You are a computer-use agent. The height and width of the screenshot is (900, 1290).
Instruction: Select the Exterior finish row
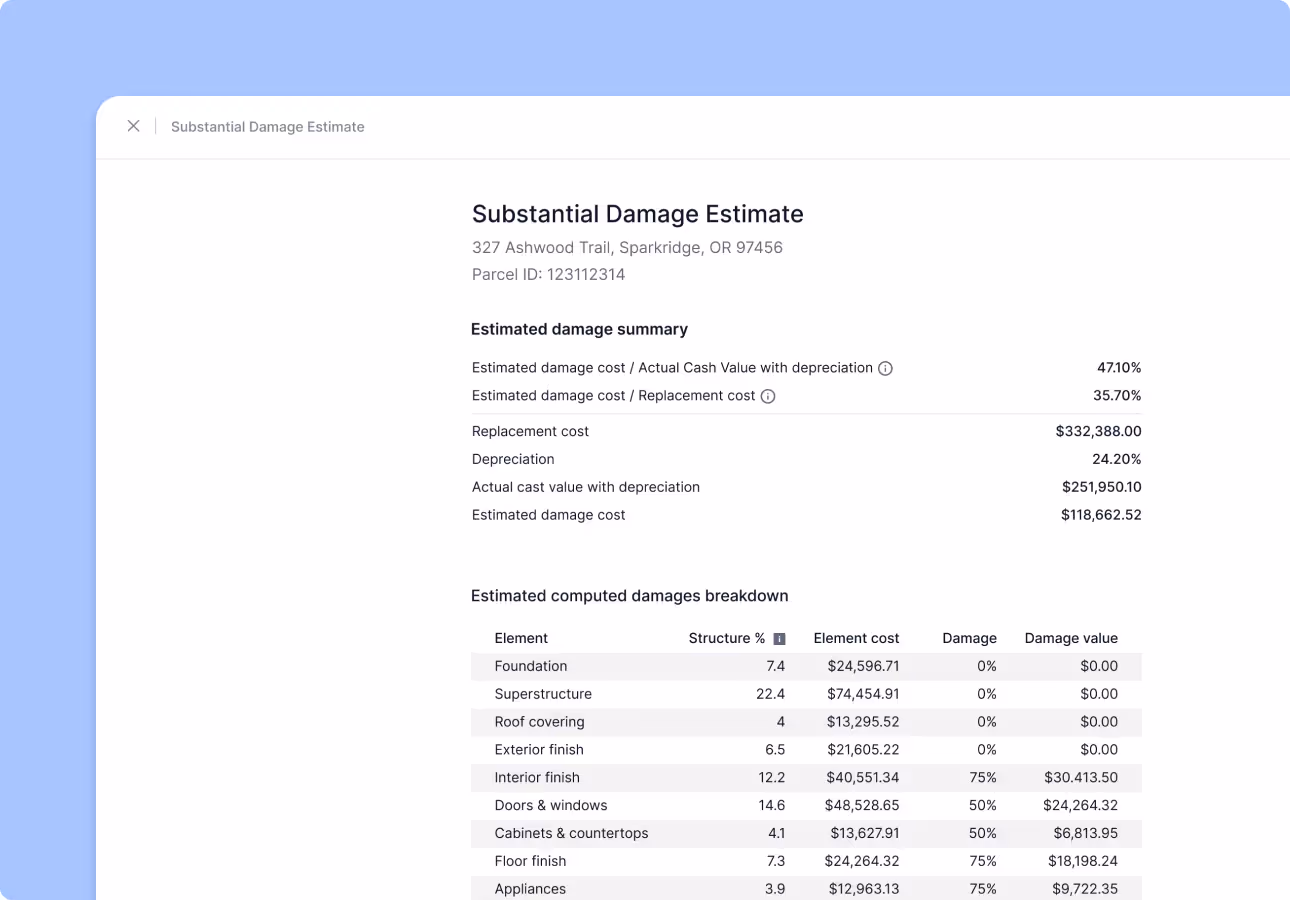tap(806, 750)
